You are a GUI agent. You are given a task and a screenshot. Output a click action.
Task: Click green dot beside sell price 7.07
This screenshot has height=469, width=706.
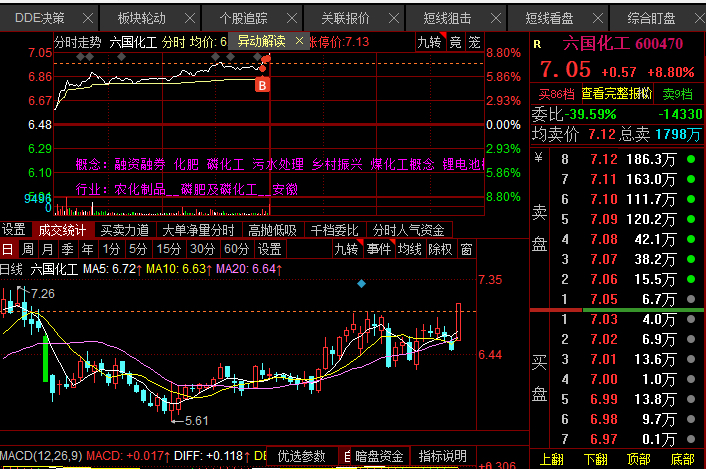tap(691, 259)
